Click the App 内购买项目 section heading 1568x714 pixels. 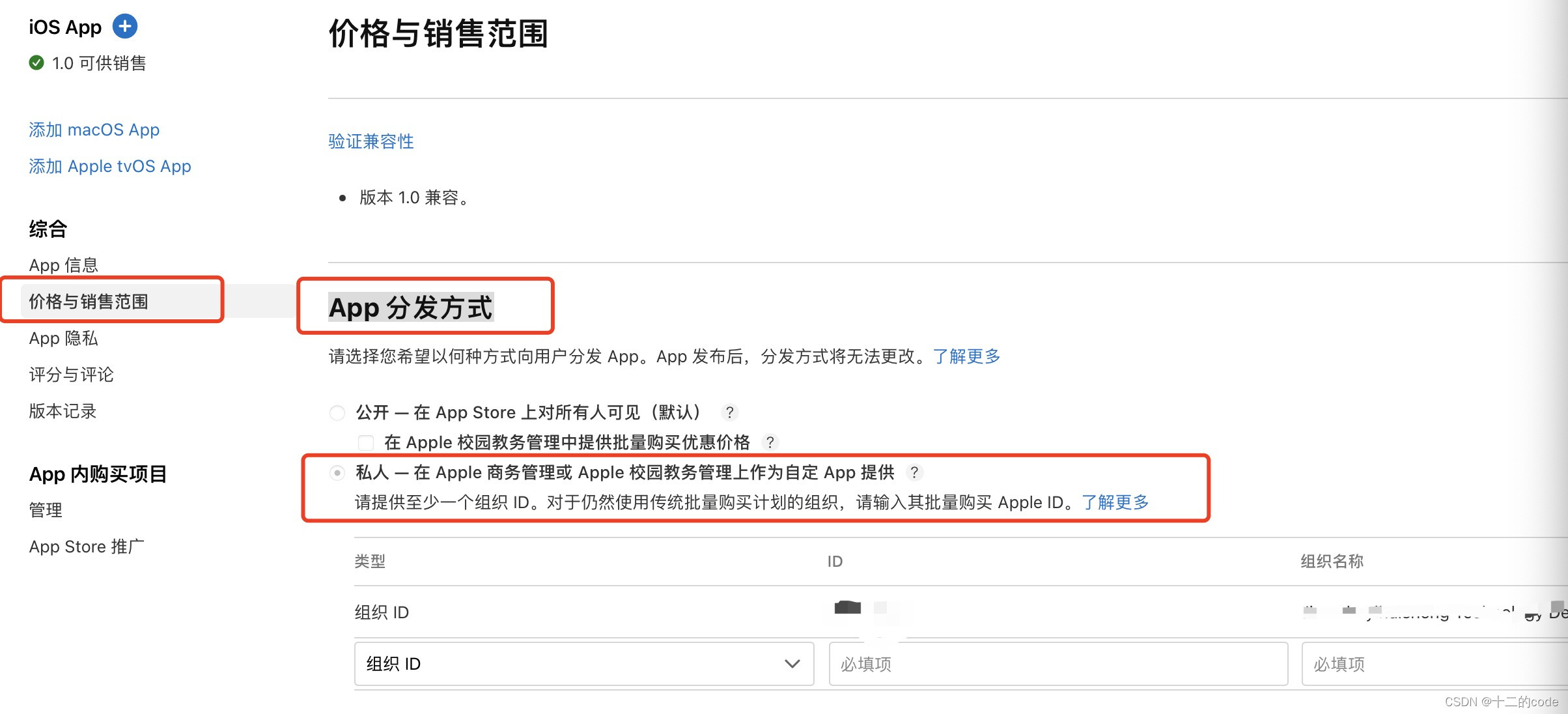coord(98,474)
